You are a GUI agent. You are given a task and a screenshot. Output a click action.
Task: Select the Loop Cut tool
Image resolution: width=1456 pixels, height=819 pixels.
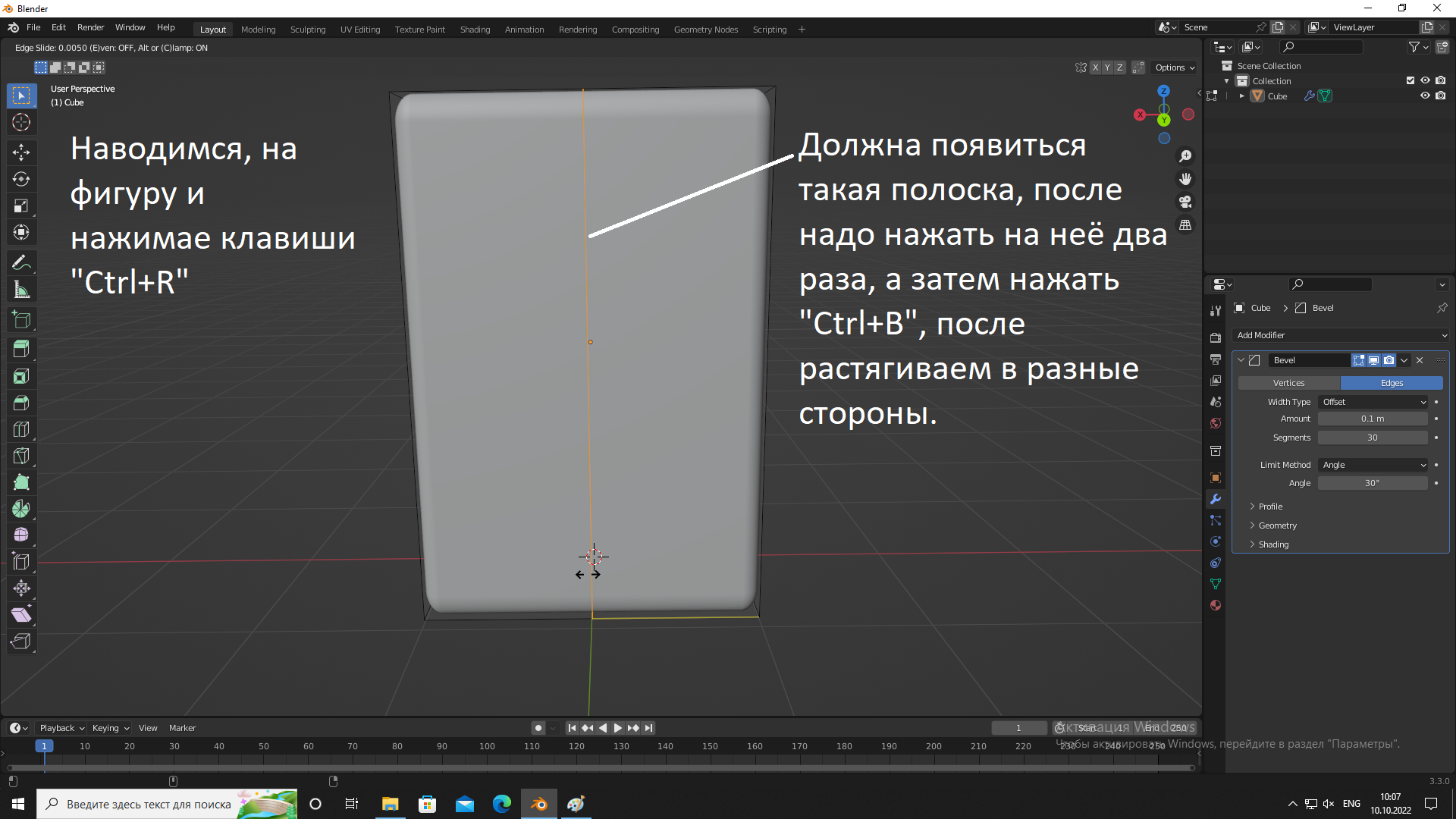coord(21,429)
